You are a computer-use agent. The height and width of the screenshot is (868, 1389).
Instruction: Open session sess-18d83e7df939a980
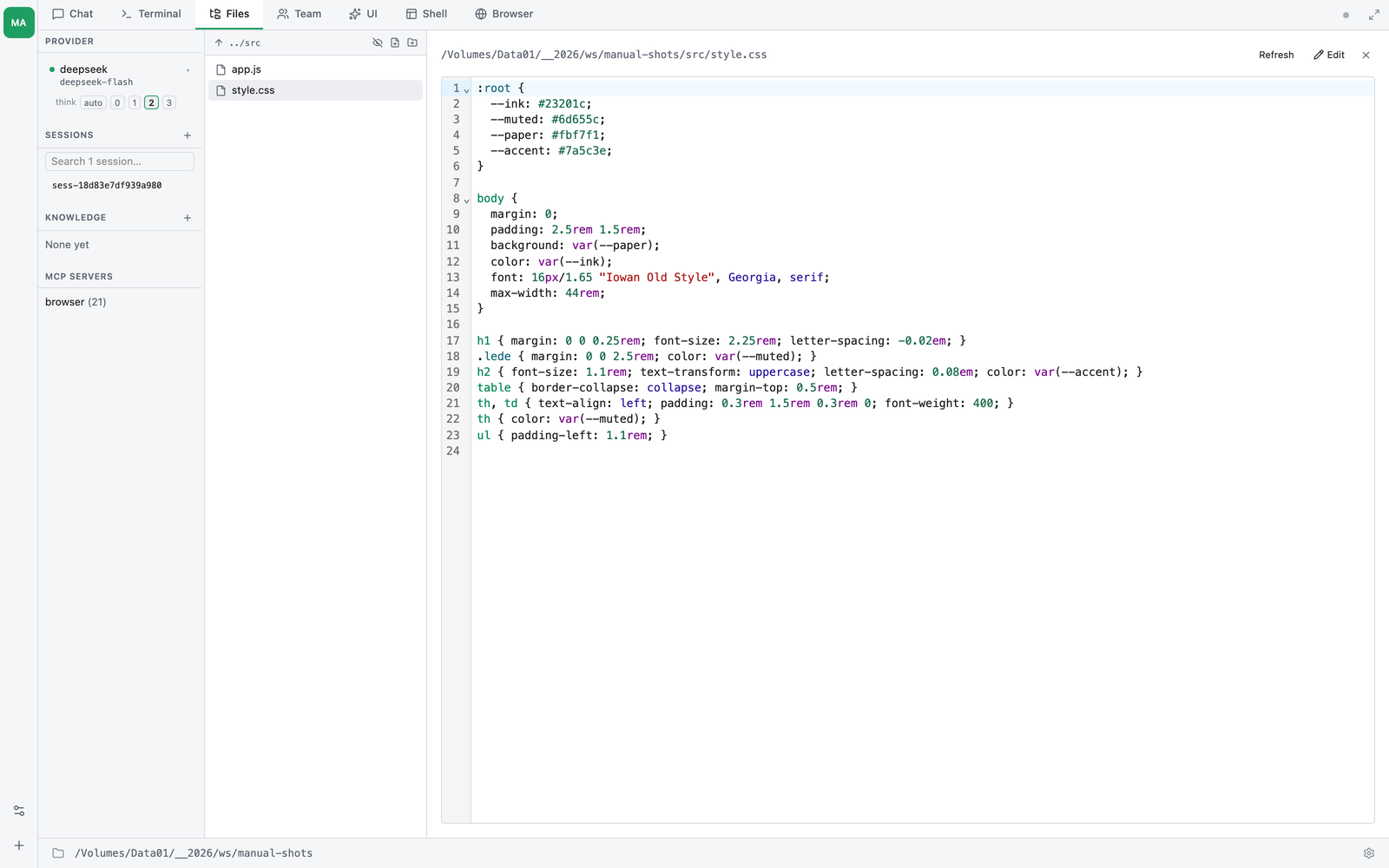tap(107, 186)
